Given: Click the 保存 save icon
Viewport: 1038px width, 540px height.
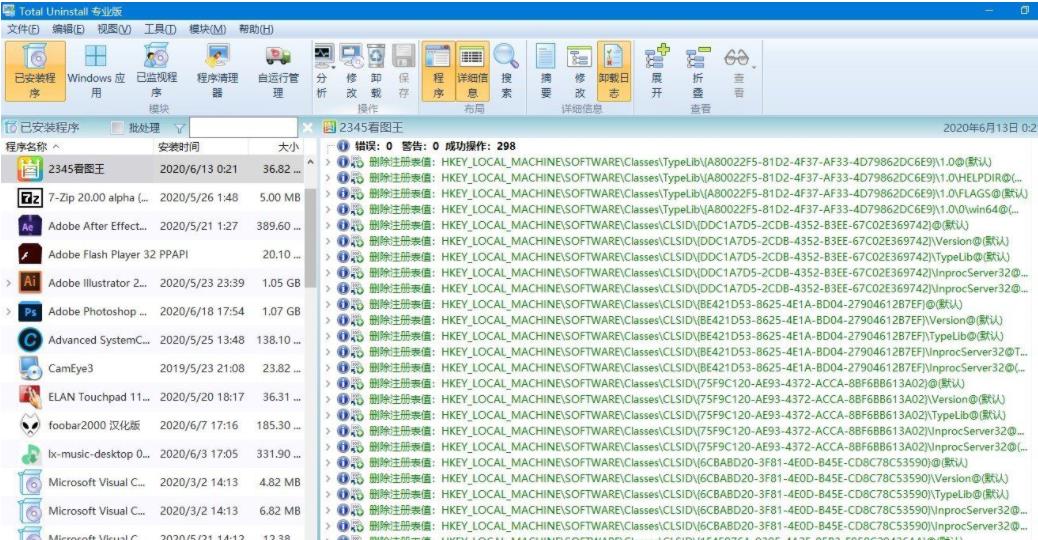Looking at the screenshot, I should coord(403,71).
